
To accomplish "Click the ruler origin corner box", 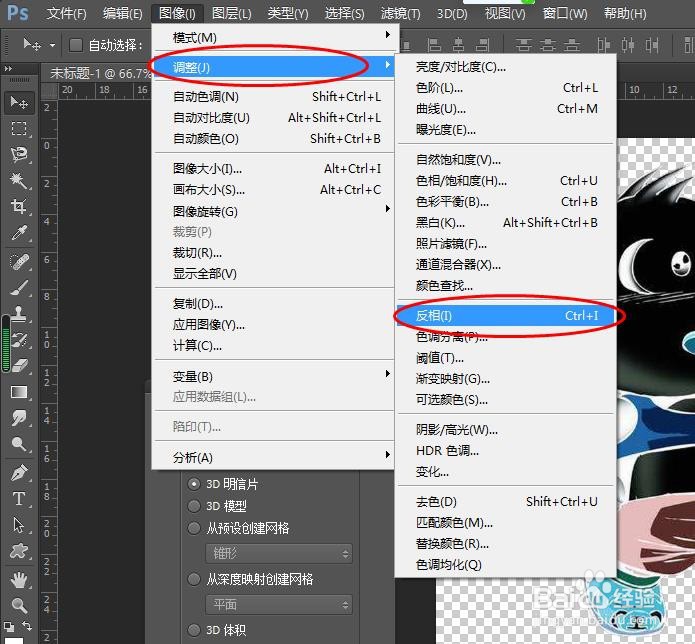I will pos(49,91).
